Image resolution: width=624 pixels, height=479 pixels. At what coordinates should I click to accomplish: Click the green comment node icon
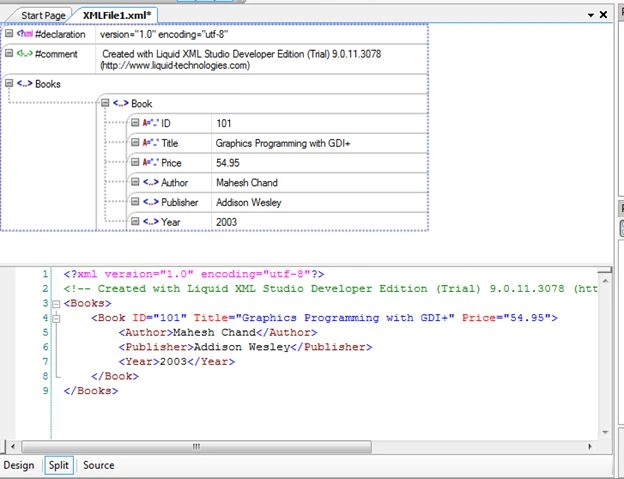tap(25, 53)
